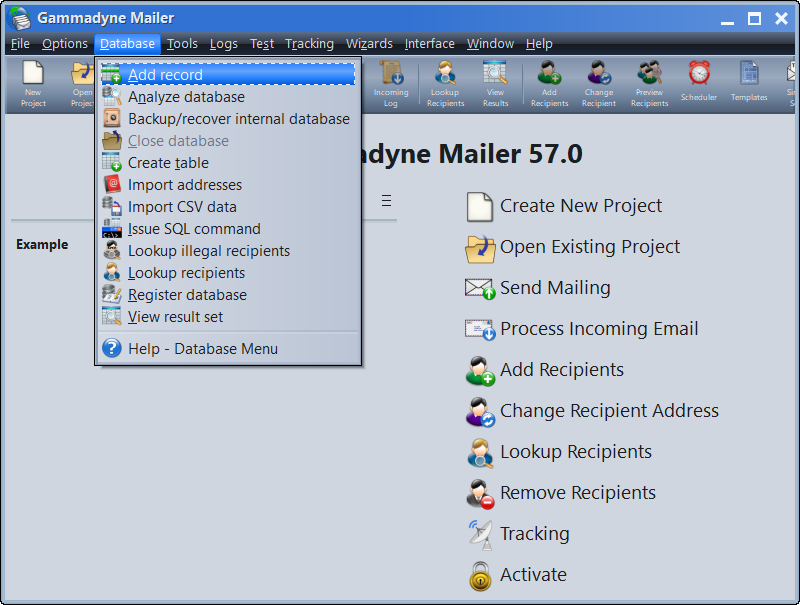Click the Backup/recover safe icon in the menu

112,118
